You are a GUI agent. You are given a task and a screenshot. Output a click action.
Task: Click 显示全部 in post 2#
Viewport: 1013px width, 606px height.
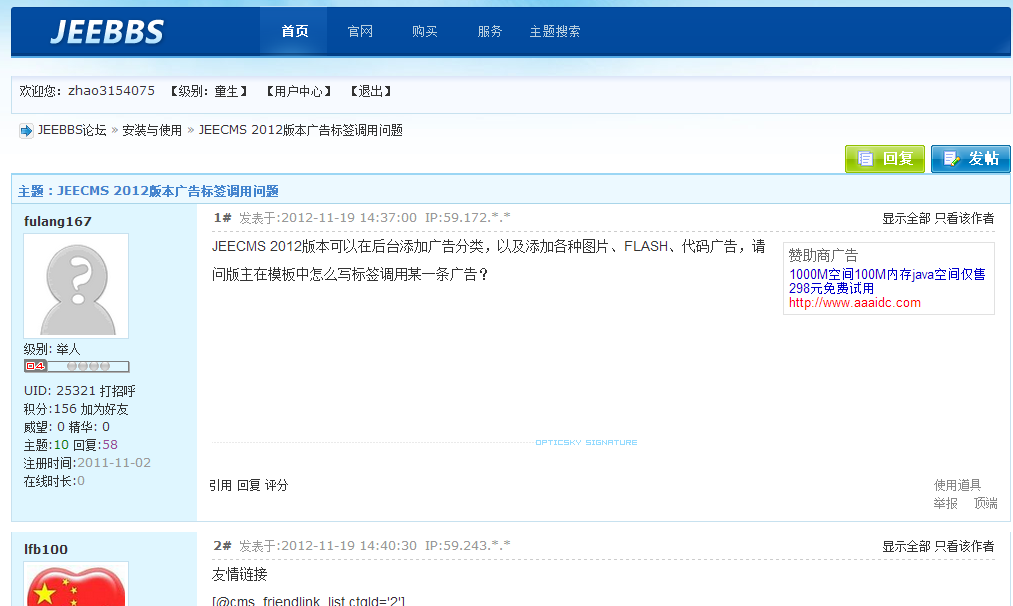[x=906, y=547]
